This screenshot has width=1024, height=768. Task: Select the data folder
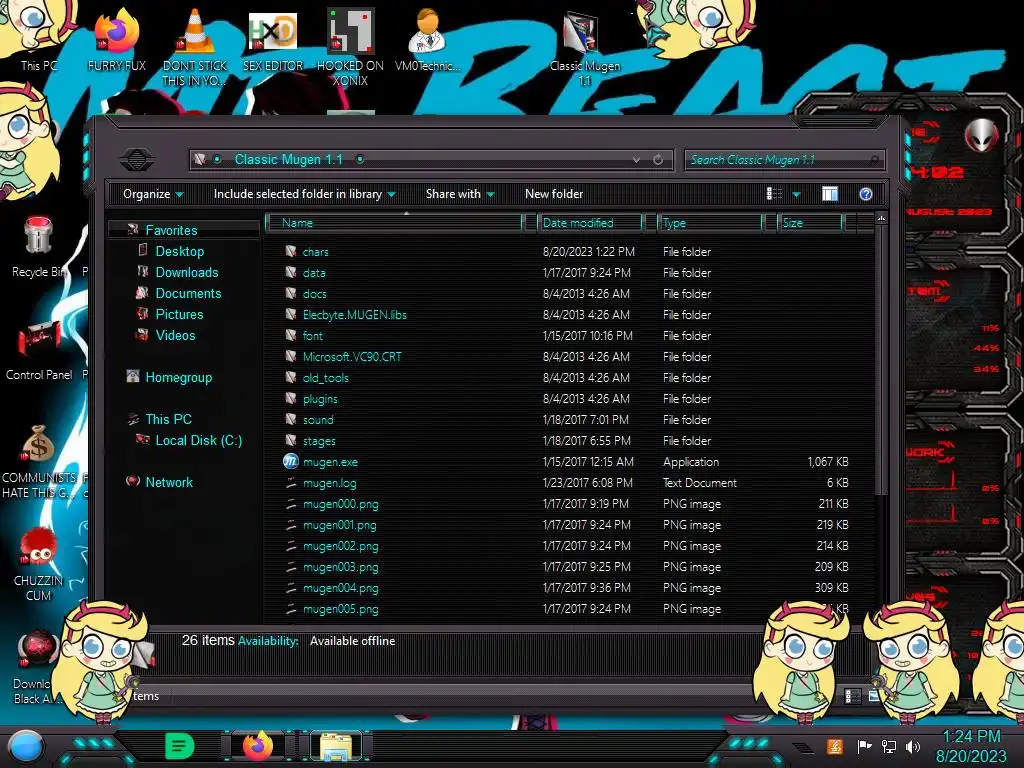pyautogui.click(x=313, y=272)
